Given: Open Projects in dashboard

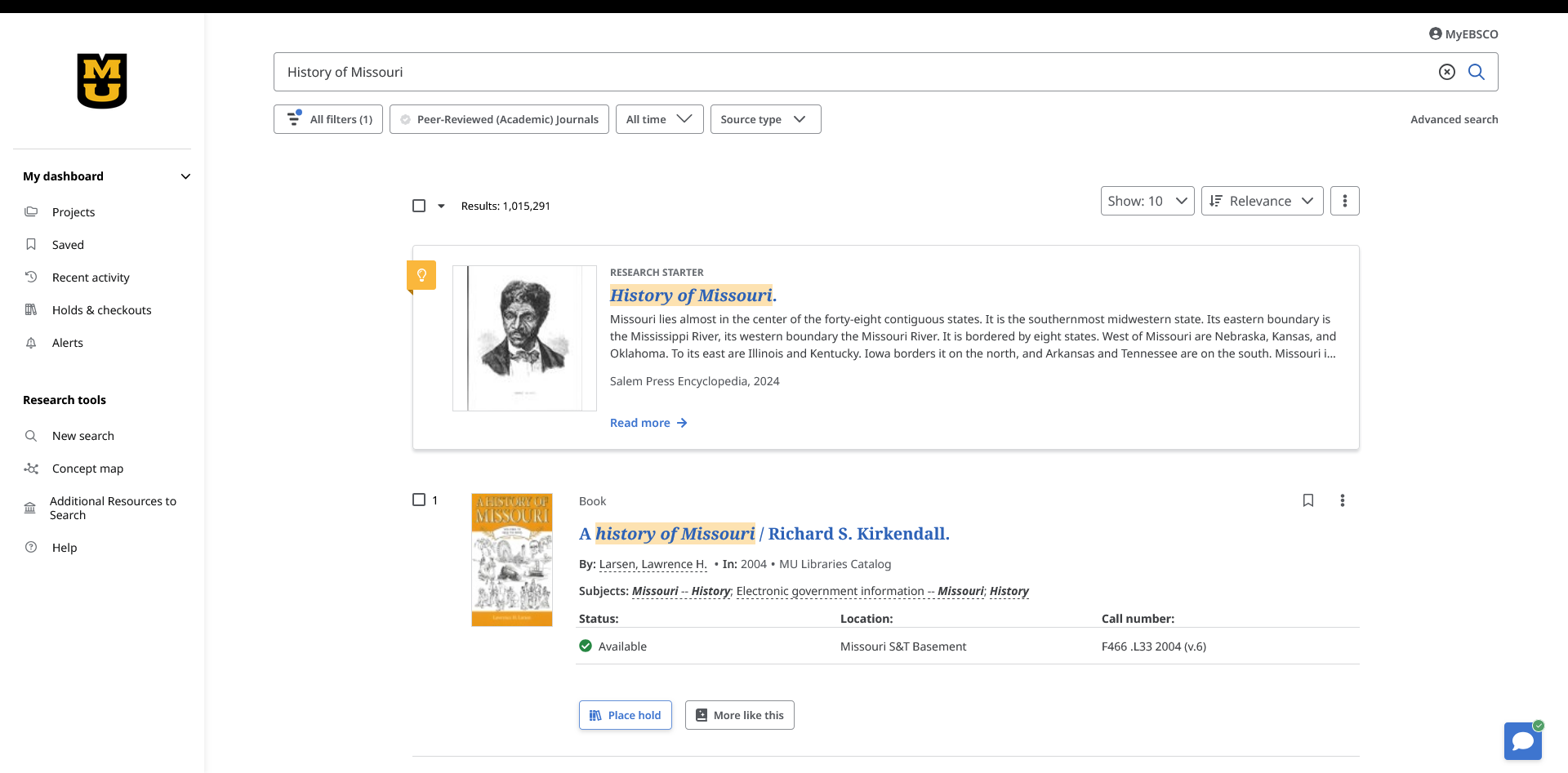Looking at the screenshot, I should click(x=73, y=212).
